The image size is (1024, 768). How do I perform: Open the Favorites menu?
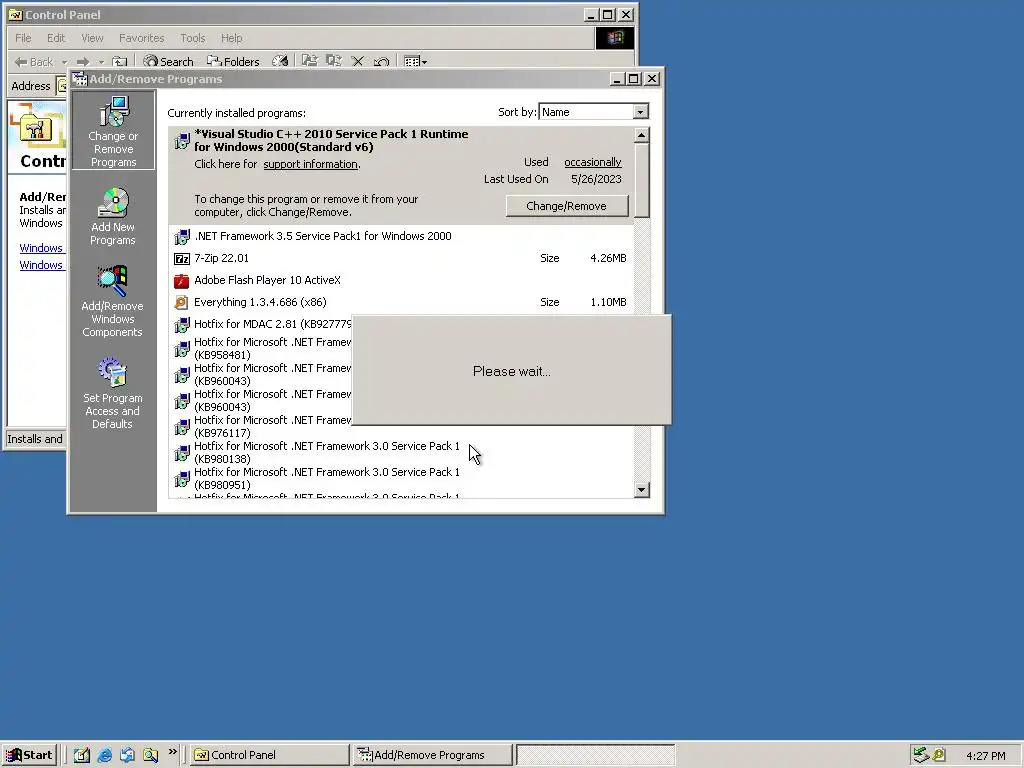click(142, 38)
